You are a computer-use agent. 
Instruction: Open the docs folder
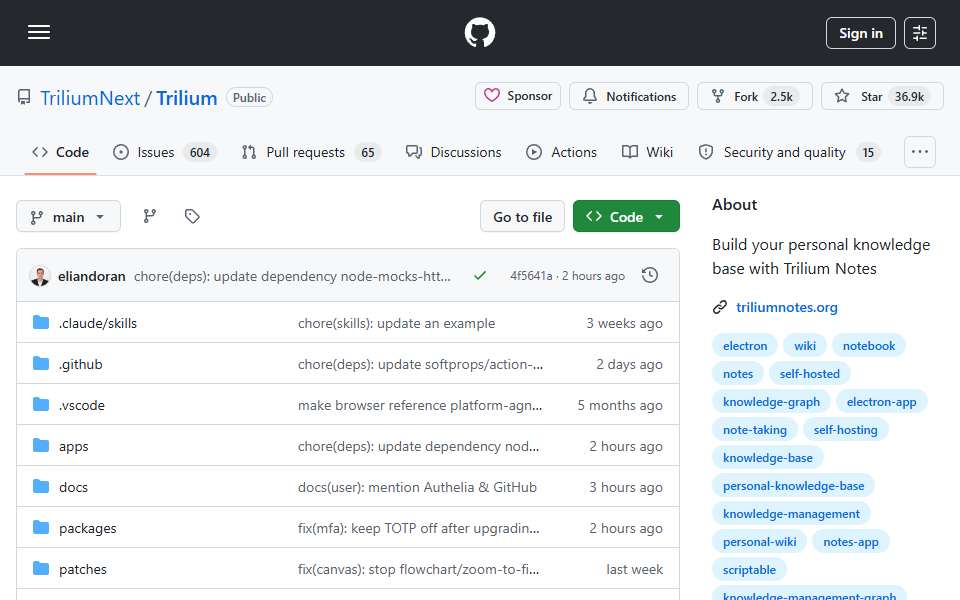(x=73, y=487)
